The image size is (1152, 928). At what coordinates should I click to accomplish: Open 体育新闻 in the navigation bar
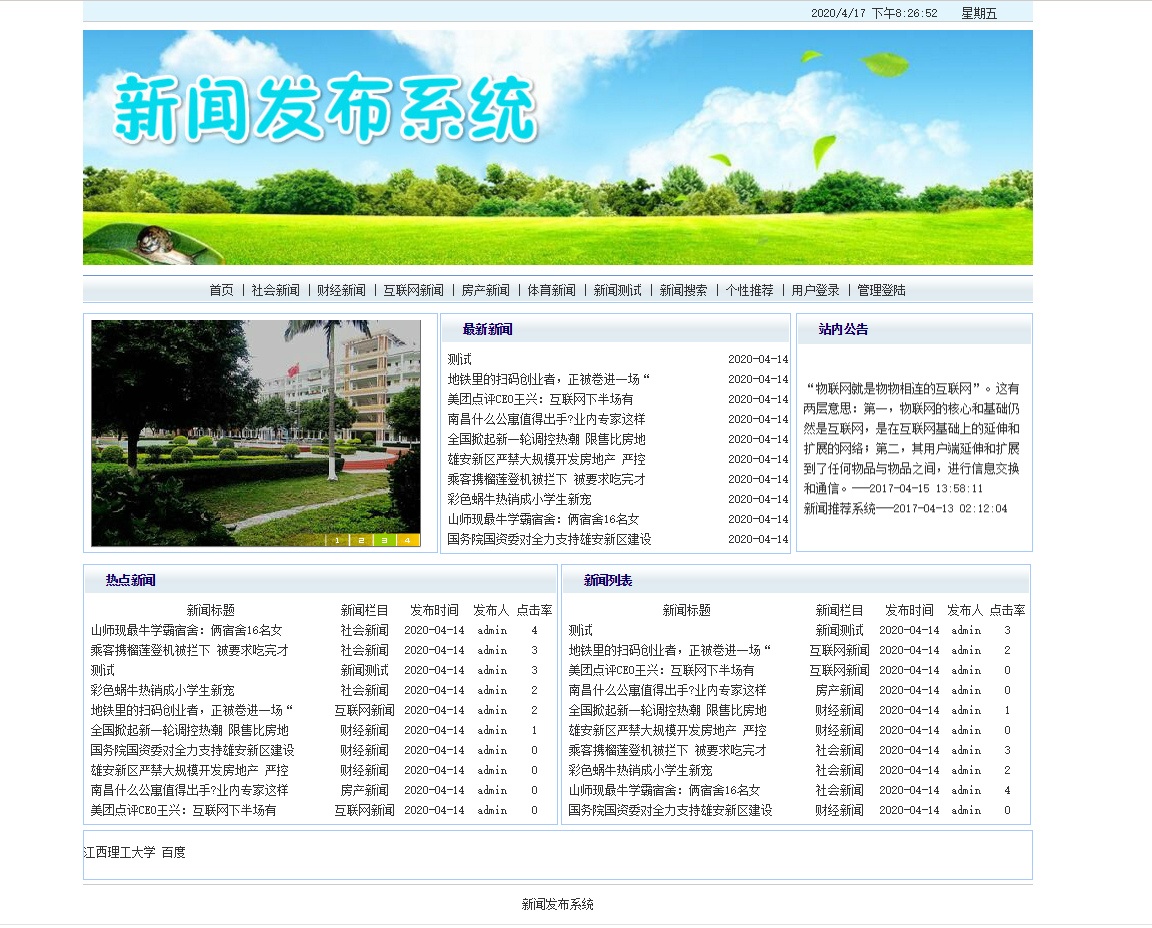[551, 290]
